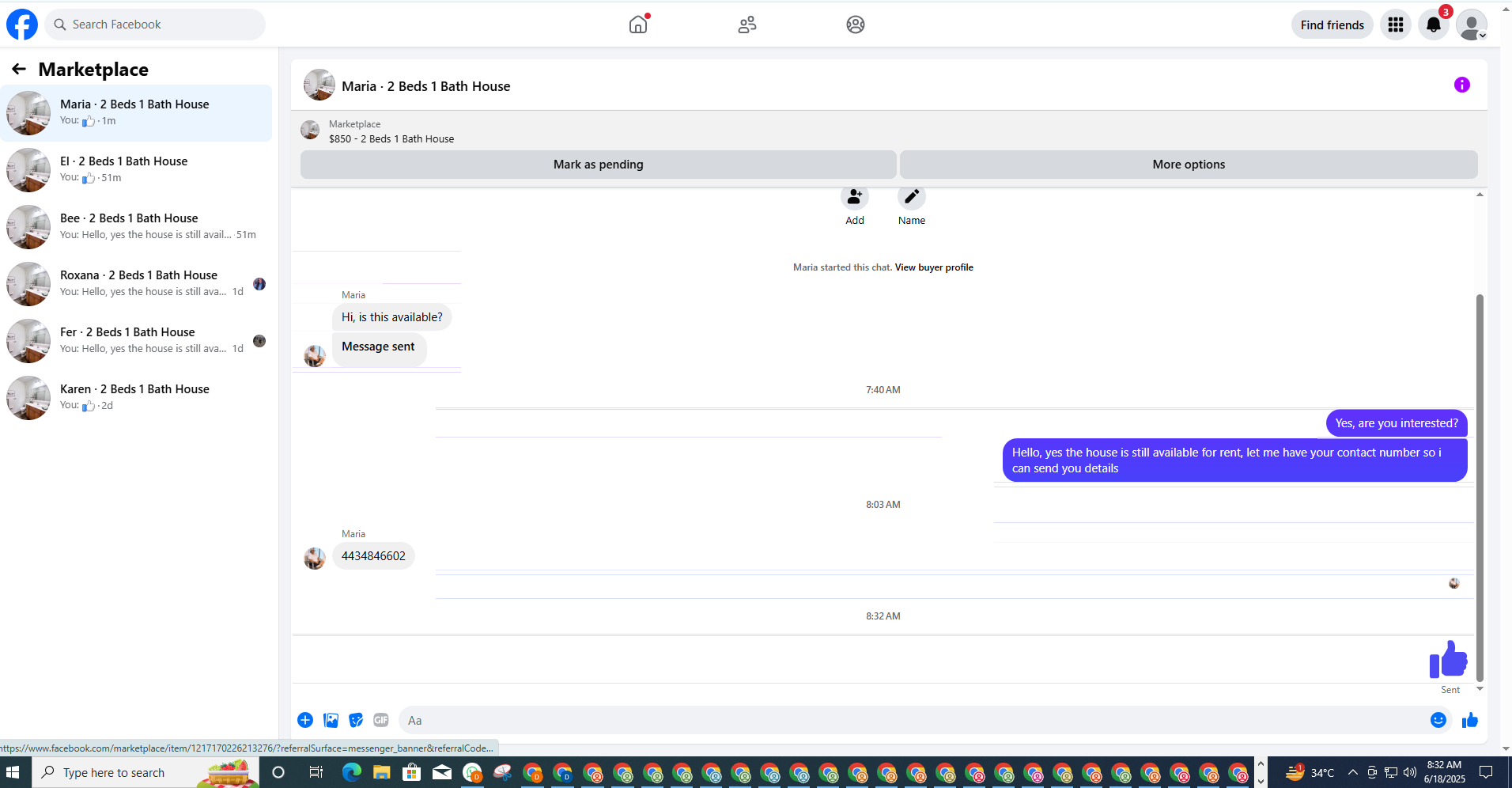Open the Groups icon in top navigation
The width and height of the screenshot is (1512, 788).
(856, 25)
